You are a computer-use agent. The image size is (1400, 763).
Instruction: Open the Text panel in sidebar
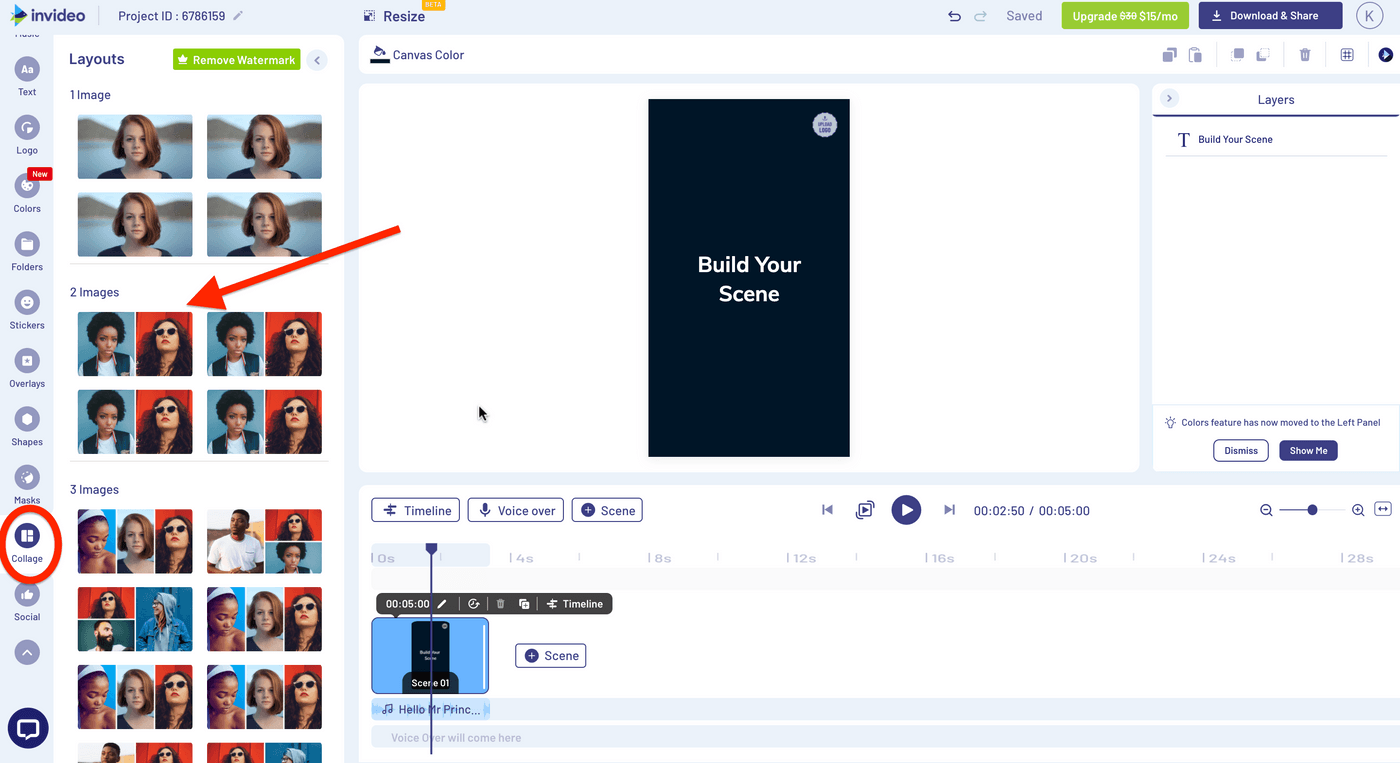26,70
